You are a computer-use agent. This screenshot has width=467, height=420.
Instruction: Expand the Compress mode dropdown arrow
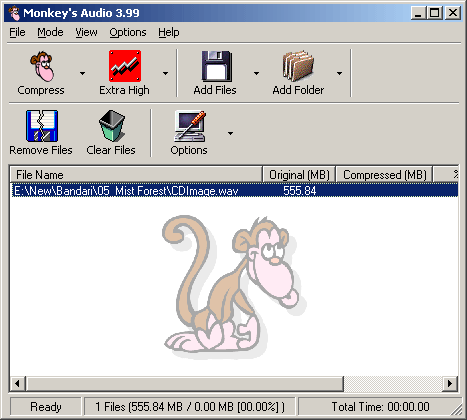(82, 73)
